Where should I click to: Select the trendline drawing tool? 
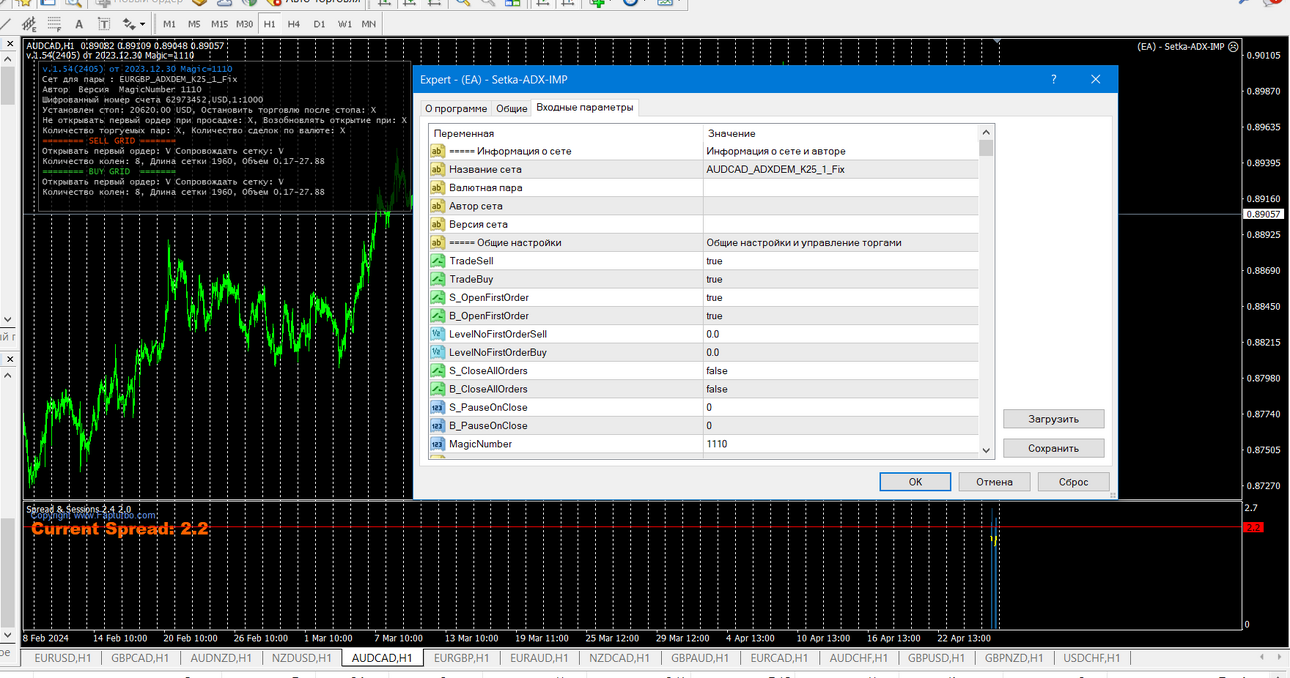click(x=5, y=24)
